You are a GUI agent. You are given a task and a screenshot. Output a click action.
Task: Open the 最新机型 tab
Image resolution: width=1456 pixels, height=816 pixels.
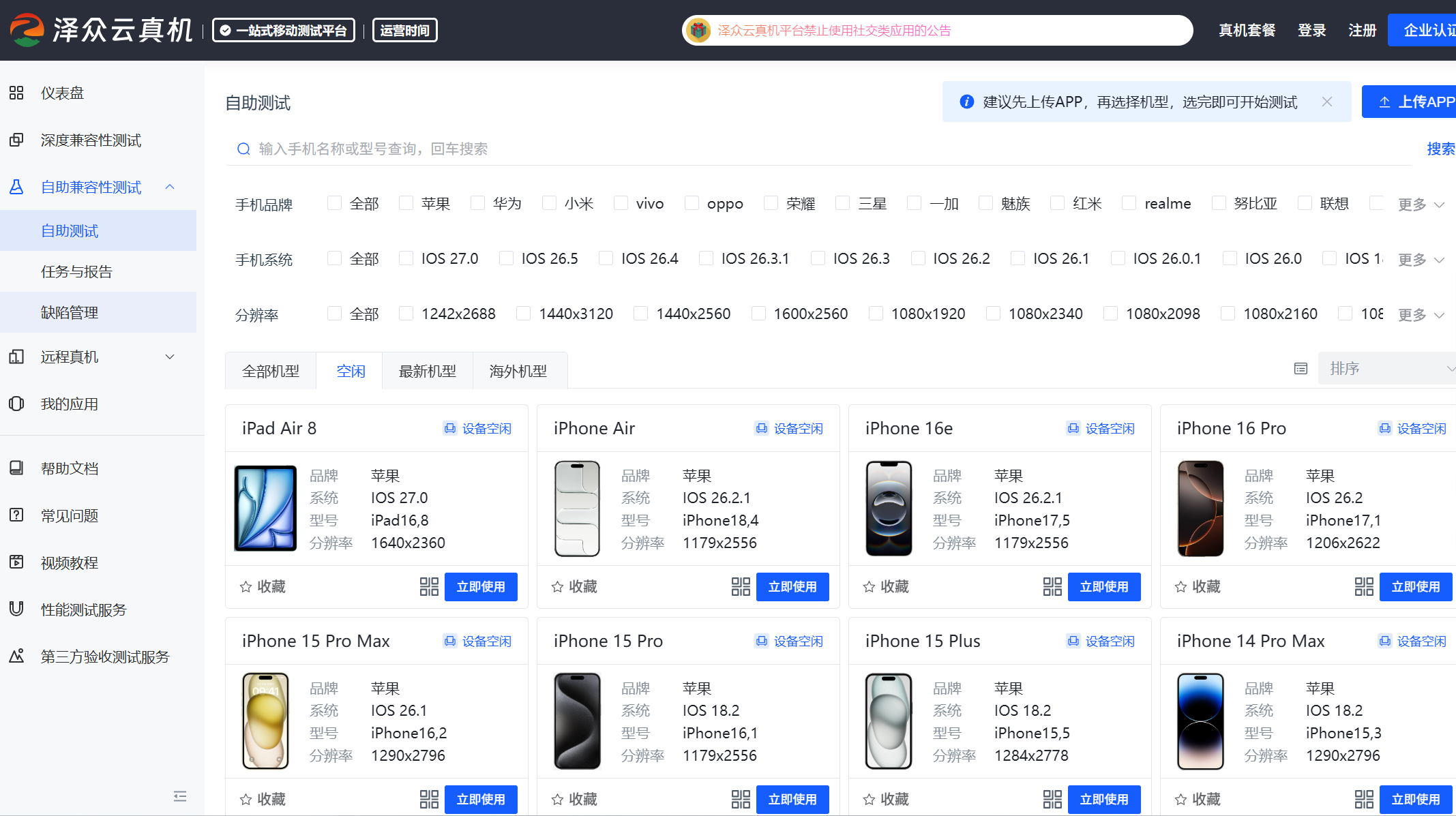click(x=428, y=371)
